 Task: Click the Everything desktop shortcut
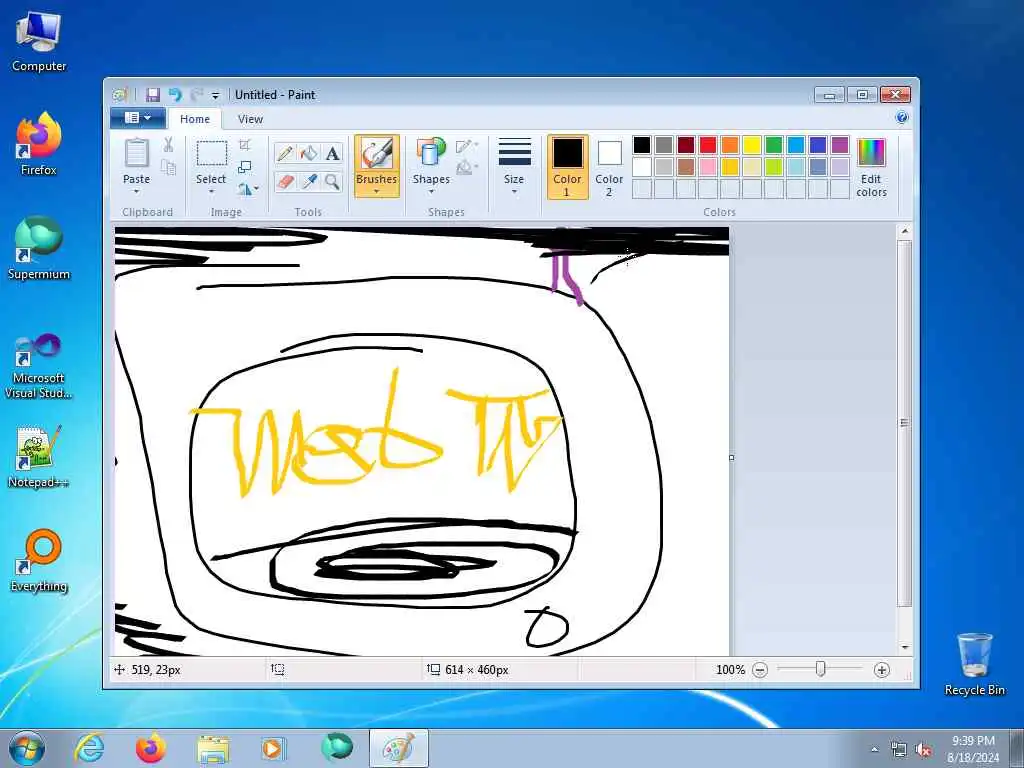[x=39, y=560]
